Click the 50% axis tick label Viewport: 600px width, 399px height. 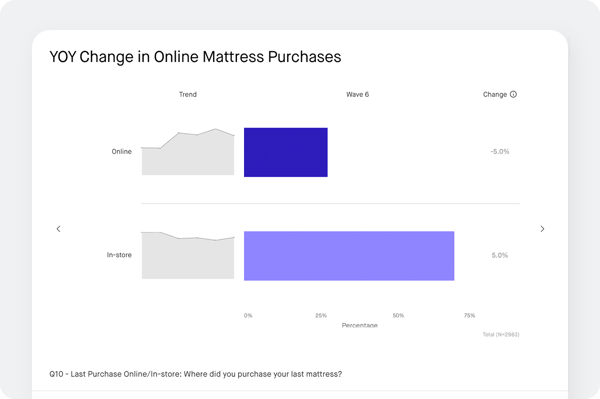point(398,316)
